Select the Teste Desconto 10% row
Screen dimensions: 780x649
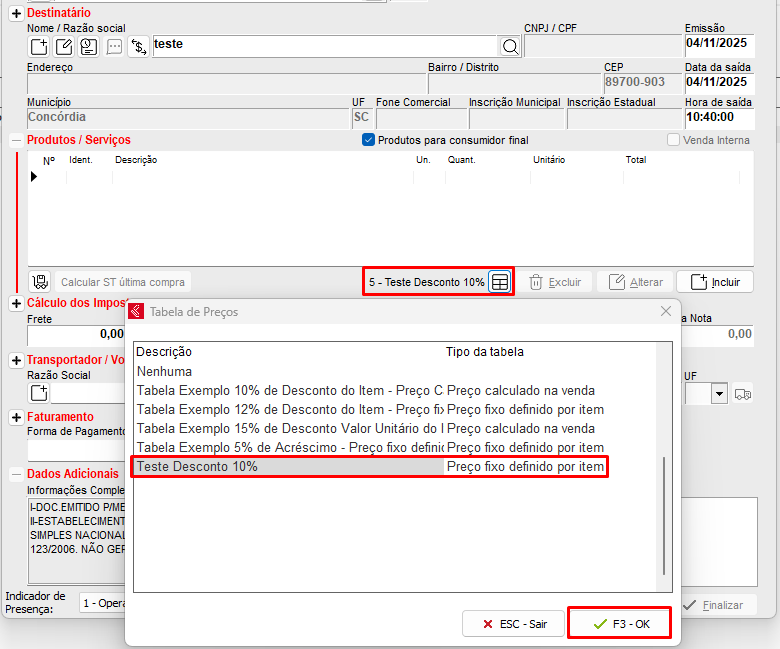[x=369, y=467]
